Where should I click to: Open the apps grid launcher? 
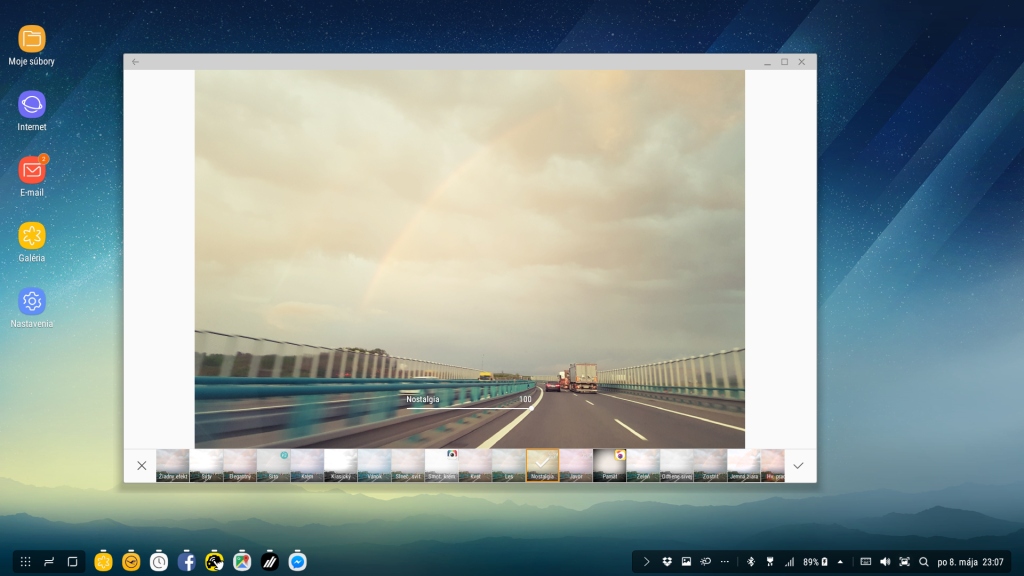[x=26, y=562]
